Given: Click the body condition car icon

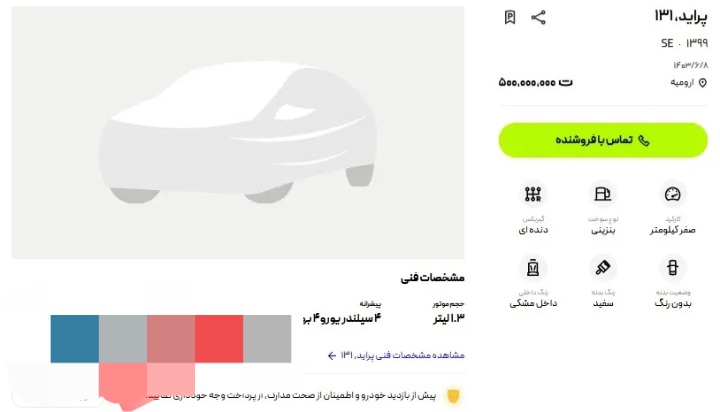Looking at the screenshot, I should point(673,268).
